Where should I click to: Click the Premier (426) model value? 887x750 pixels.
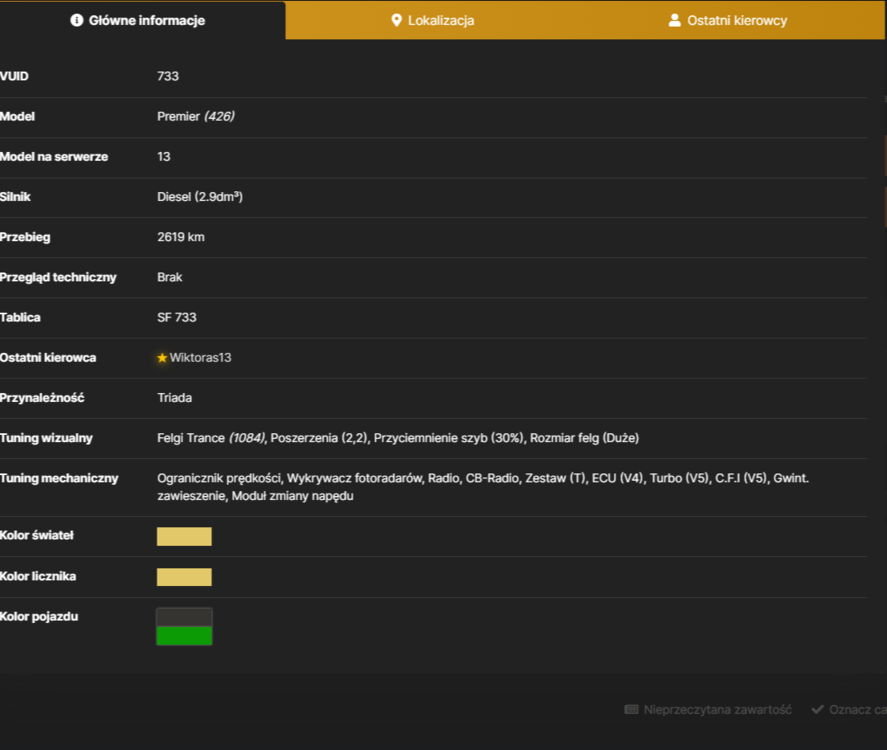[196, 117]
